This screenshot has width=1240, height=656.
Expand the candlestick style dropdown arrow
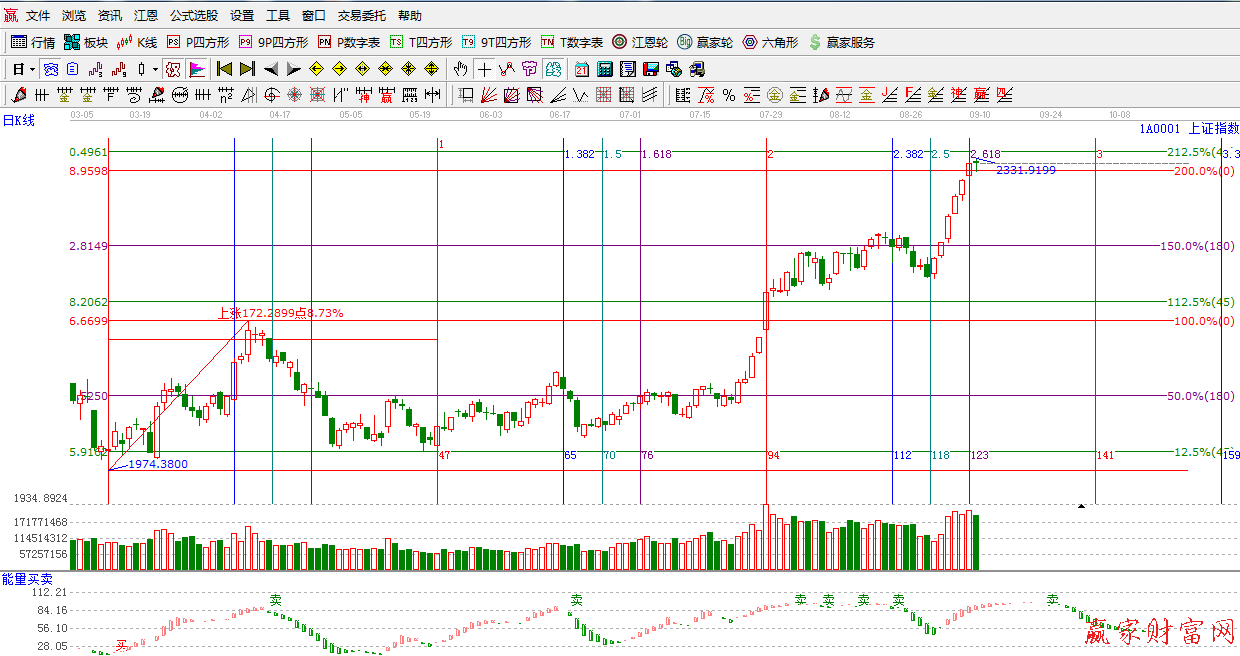tap(154, 69)
